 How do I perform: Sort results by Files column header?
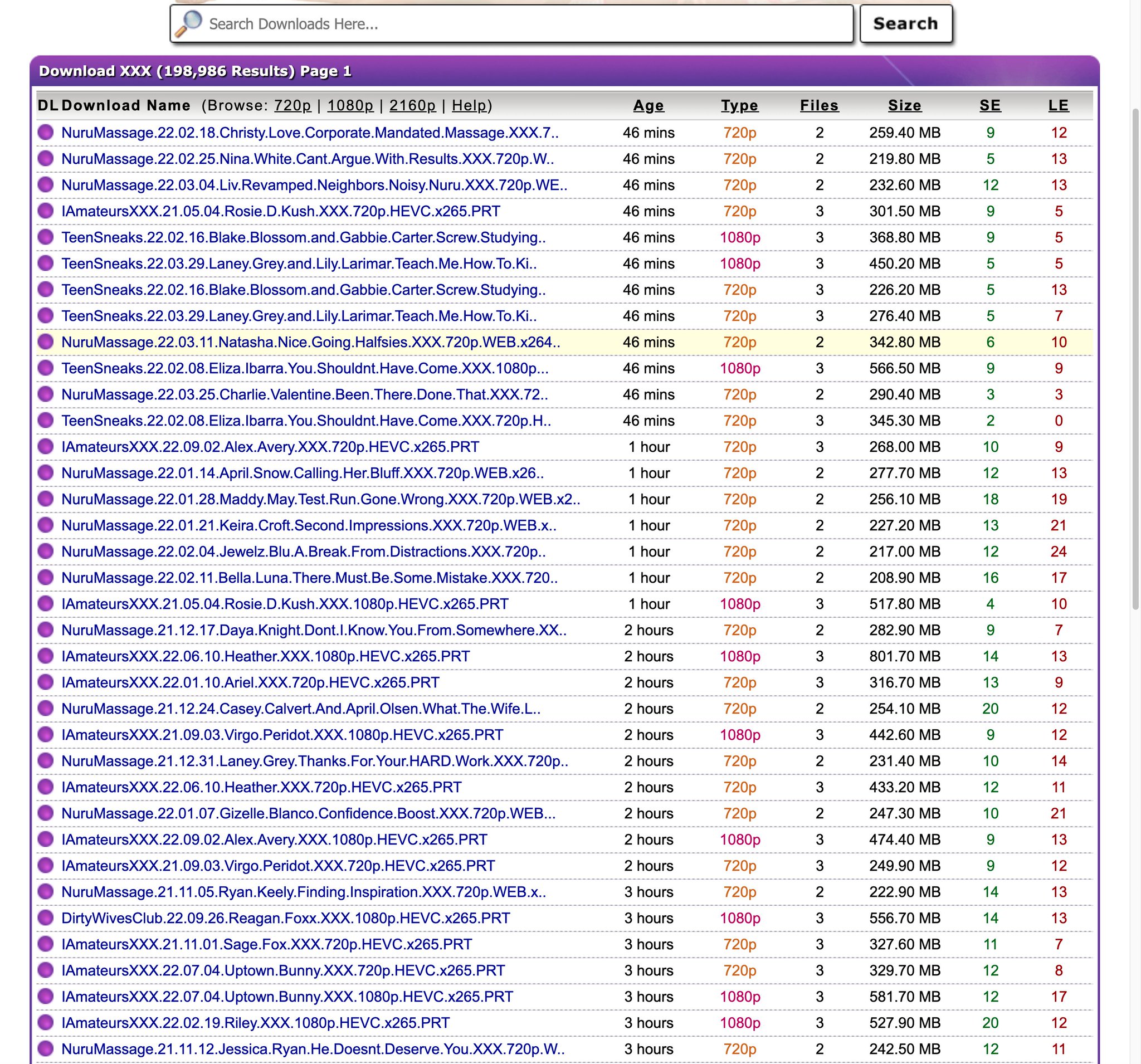coord(819,106)
